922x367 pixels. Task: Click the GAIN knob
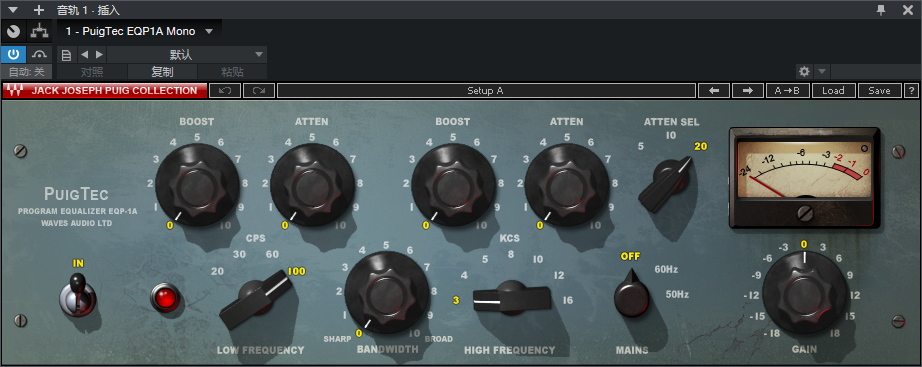pyautogui.click(x=804, y=292)
